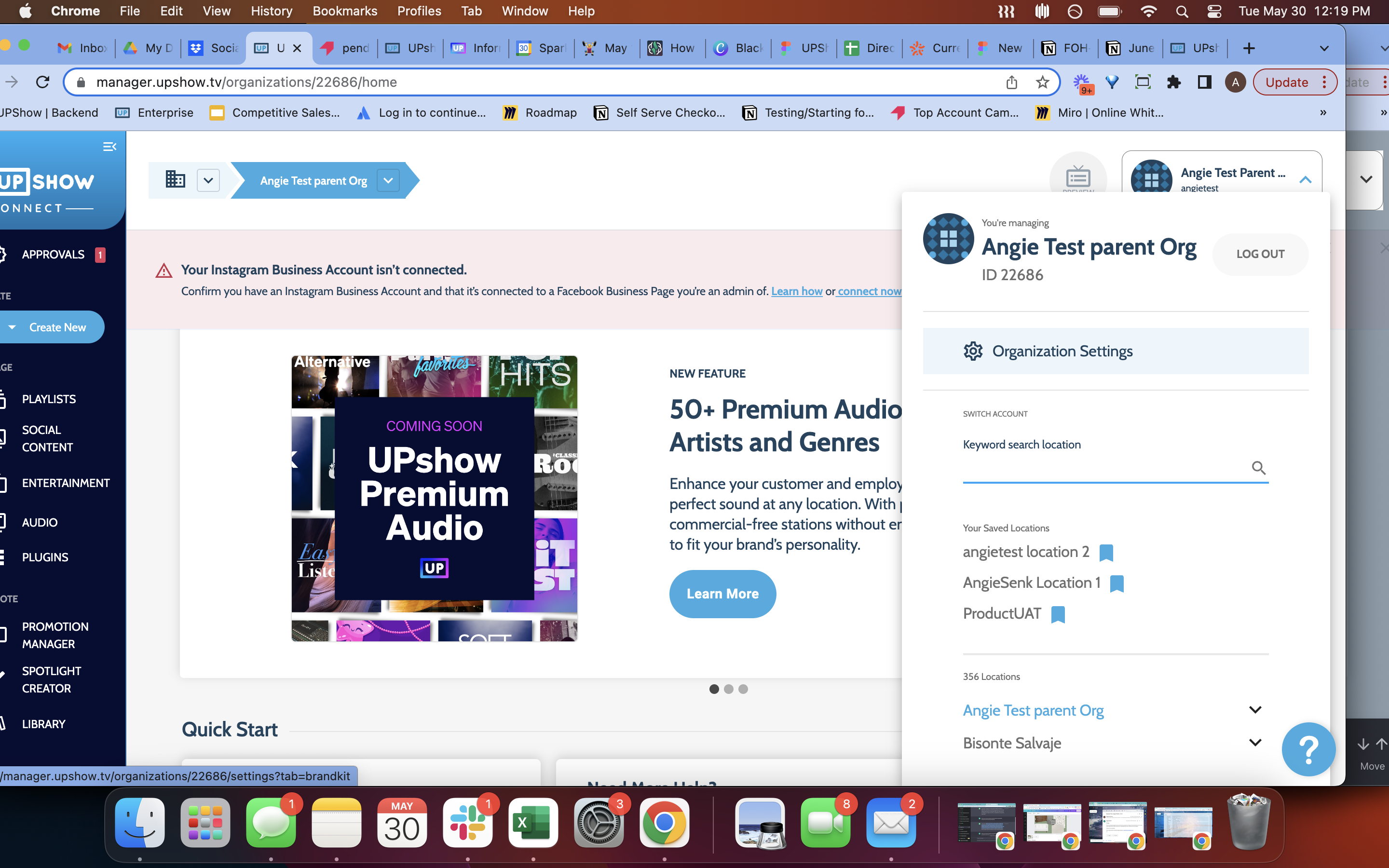Select the first carousel dot
1389x868 pixels.
click(x=714, y=689)
